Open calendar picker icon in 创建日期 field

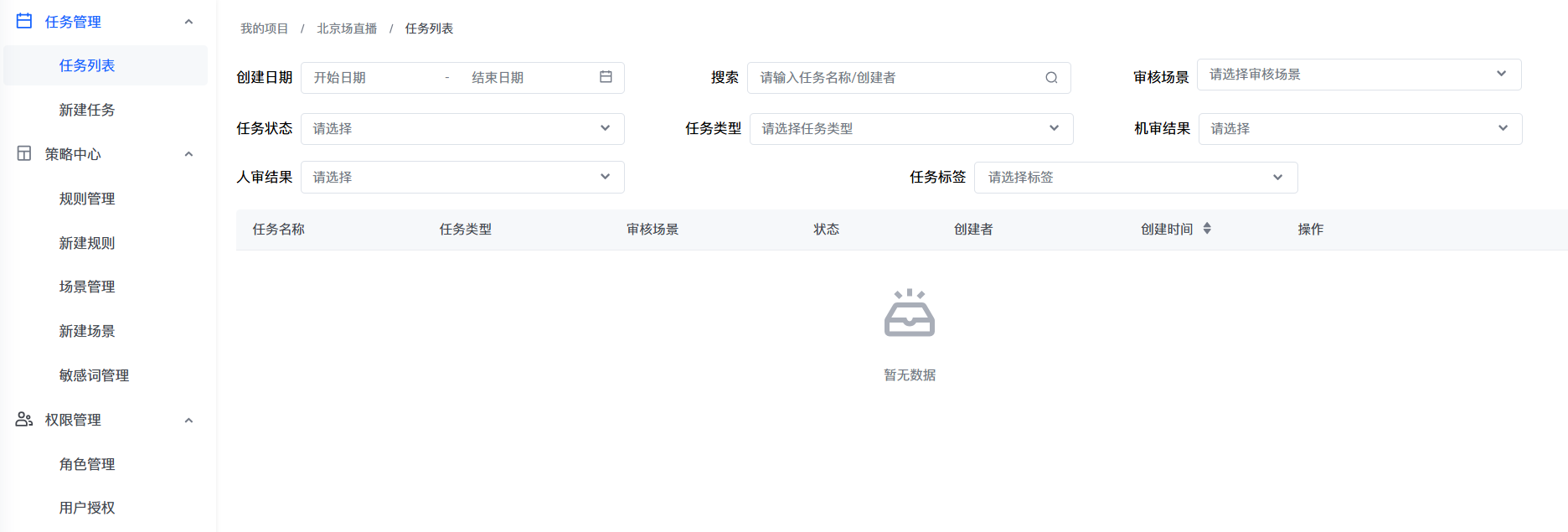tap(606, 77)
